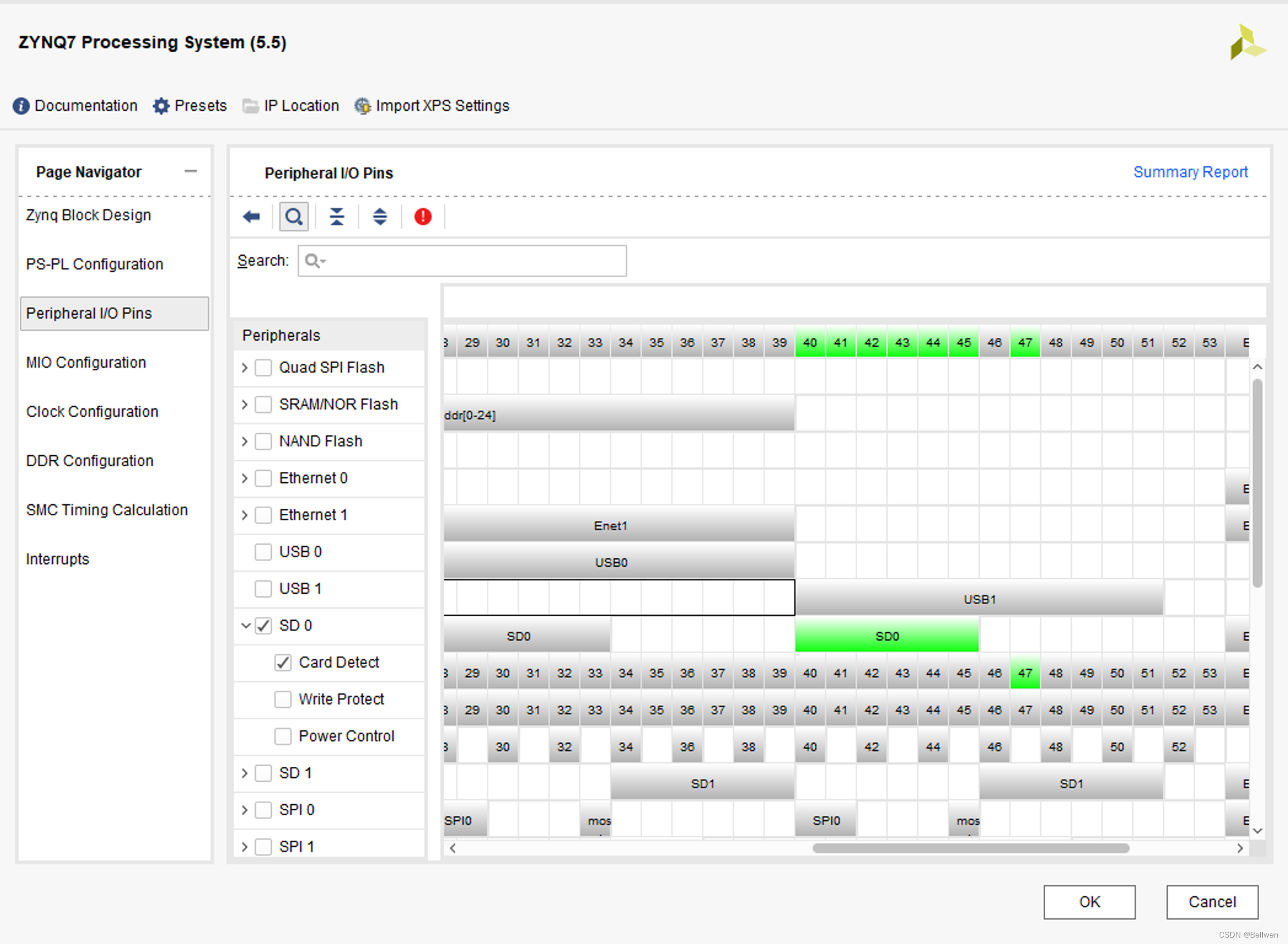Click green pin 47 in Card Detect row
This screenshot has height=944, width=1288.
pyautogui.click(x=1025, y=673)
